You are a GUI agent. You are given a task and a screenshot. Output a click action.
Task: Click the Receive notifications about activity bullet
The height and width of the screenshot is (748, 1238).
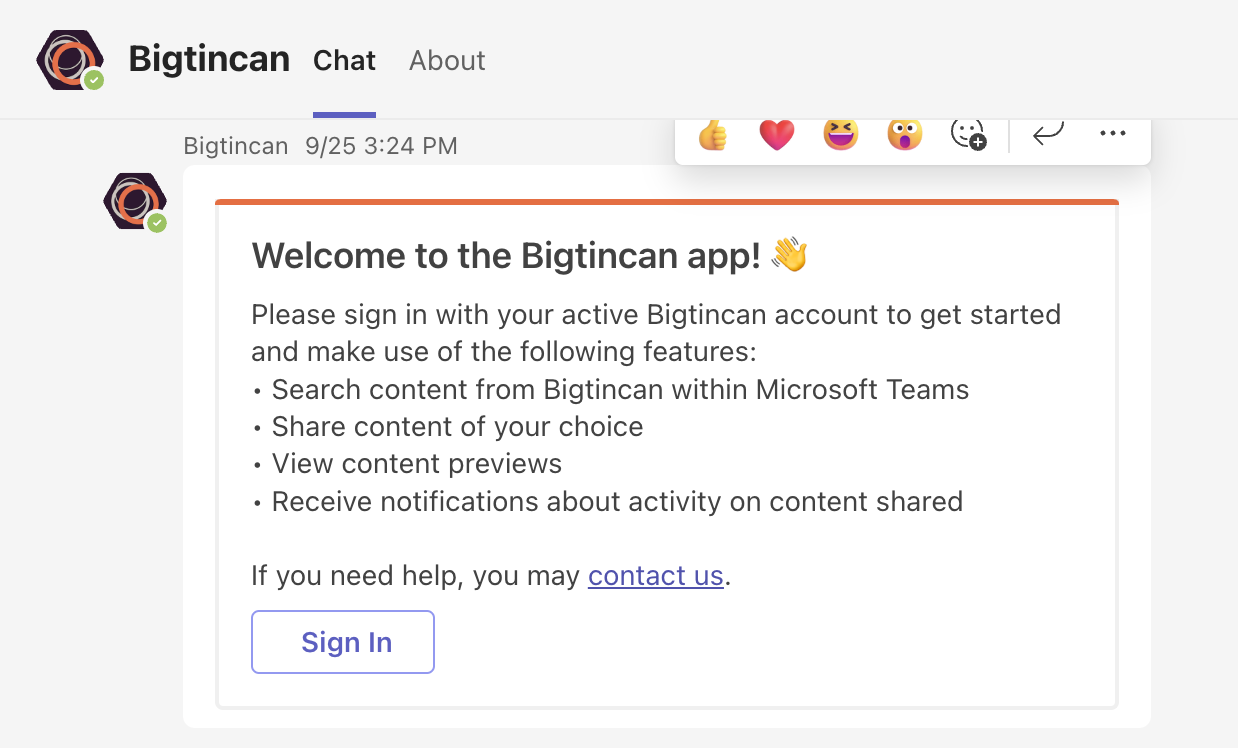(x=607, y=501)
